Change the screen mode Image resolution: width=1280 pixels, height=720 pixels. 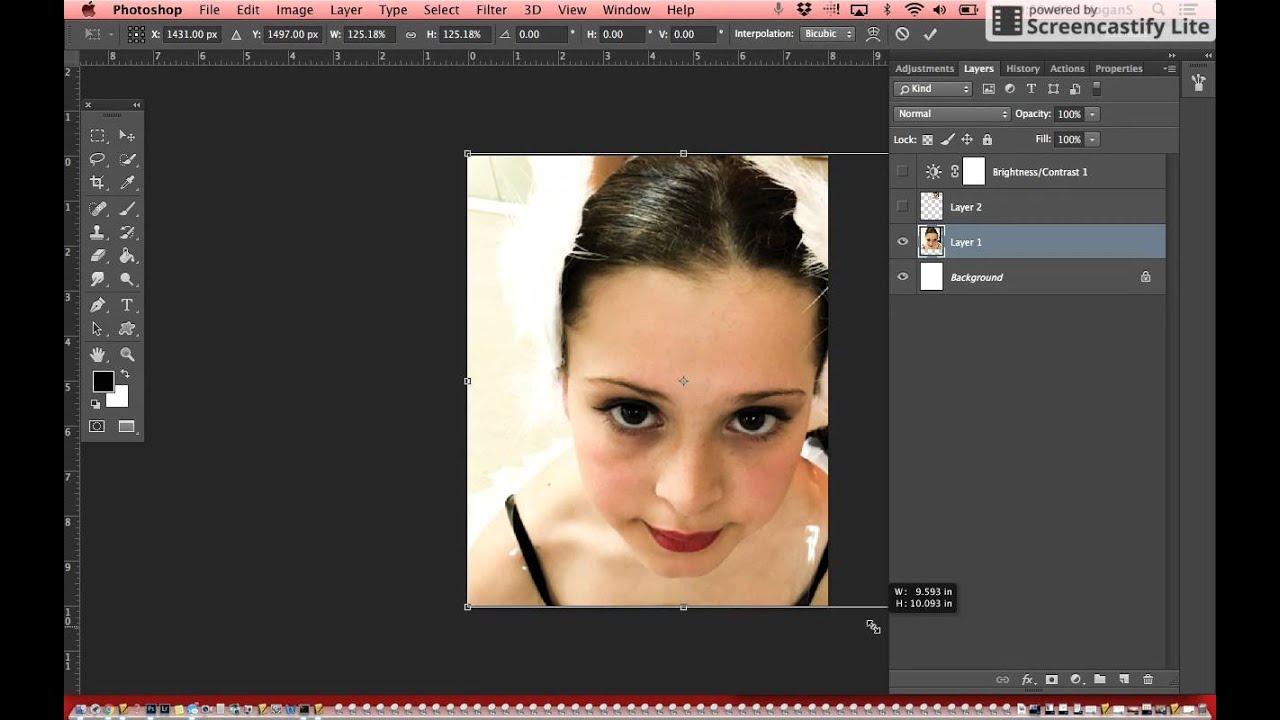[x=126, y=426]
